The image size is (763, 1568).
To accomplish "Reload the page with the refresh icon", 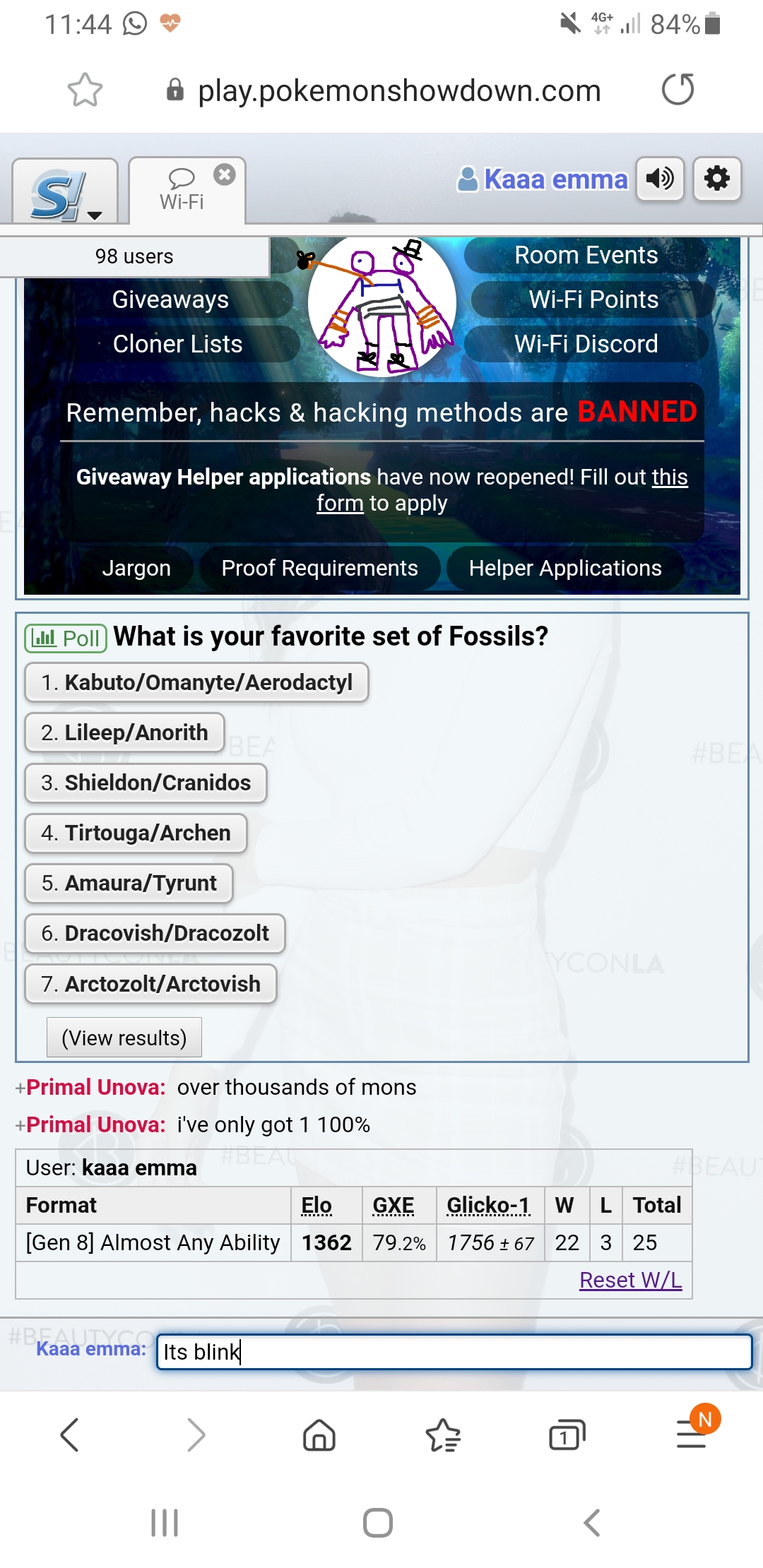I will [678, 89].
